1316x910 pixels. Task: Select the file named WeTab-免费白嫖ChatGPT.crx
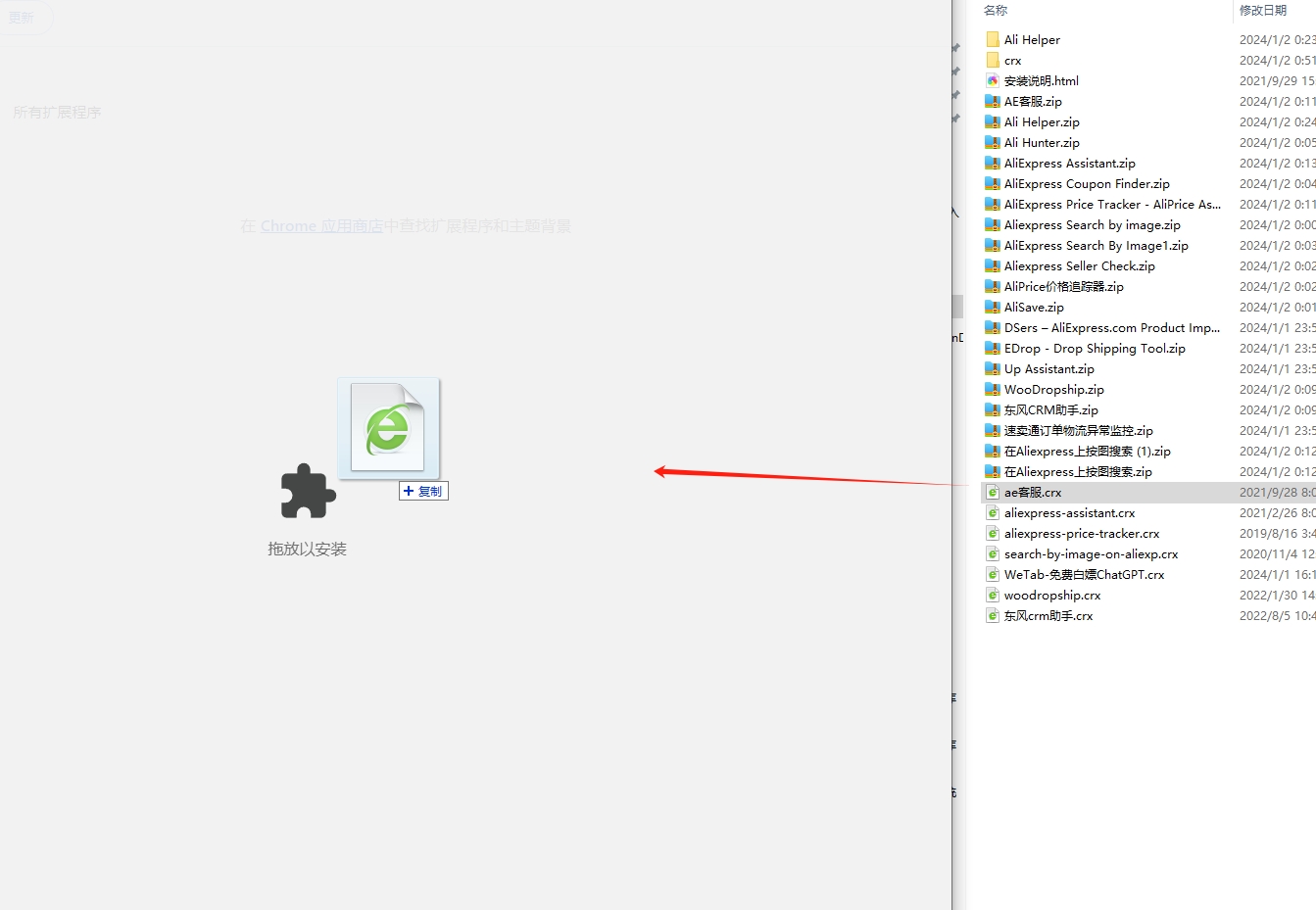[x=1084, y=574]
